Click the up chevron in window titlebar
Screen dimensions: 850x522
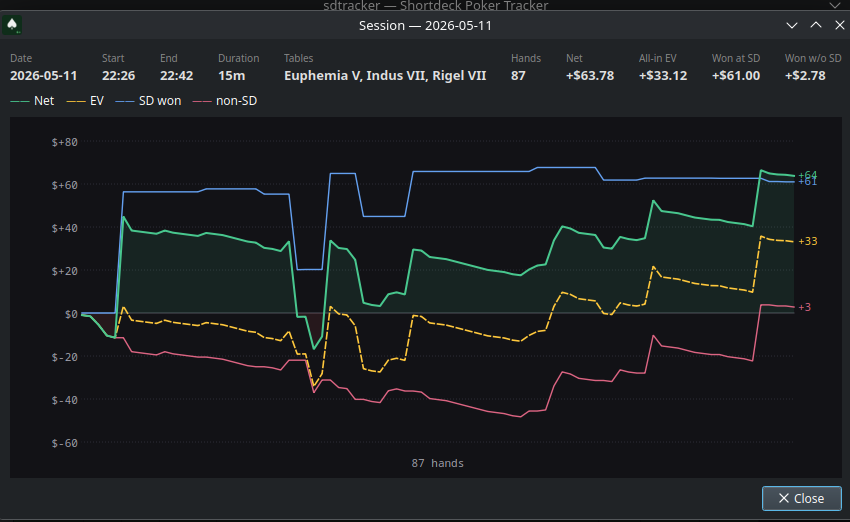[815, 25]
